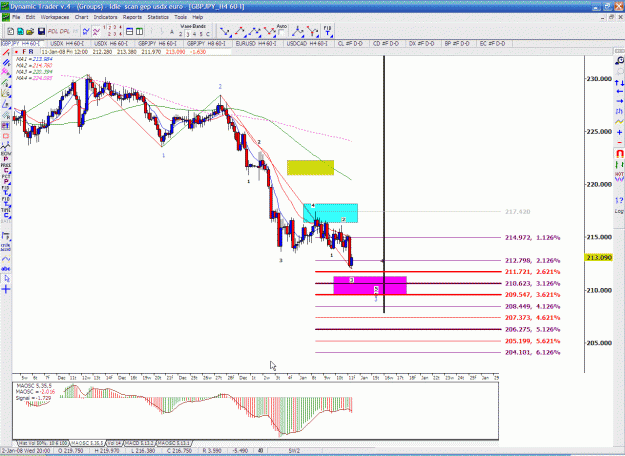This screenshot has width=625, height=456.
Task: Toggle the Log scale button
Action: 619,211
